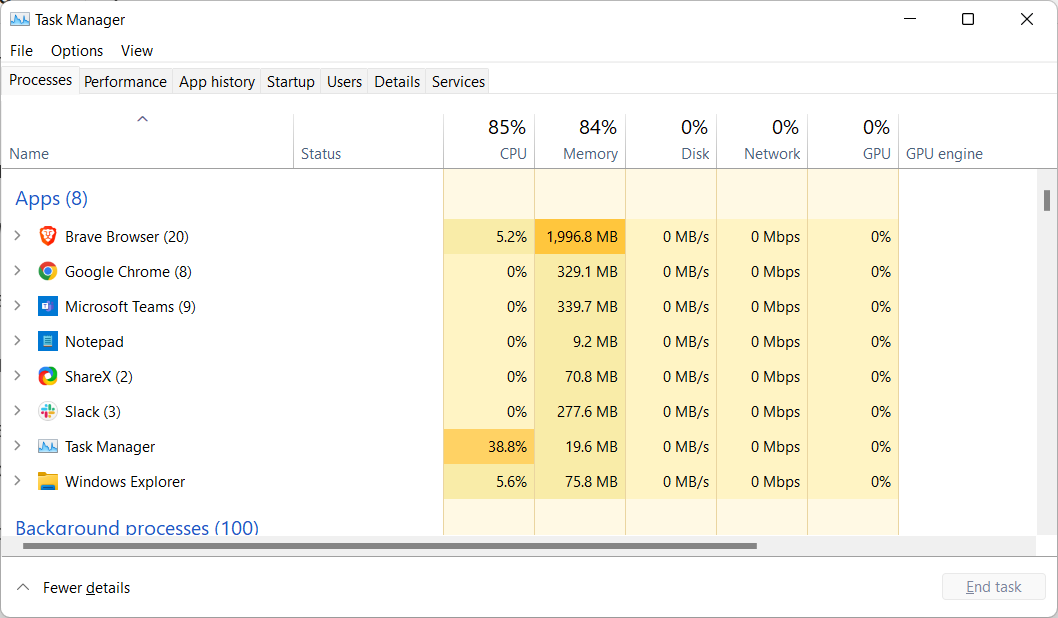Viewport: 1058px width, 618px height.
Task: Click the Notepad icon
Action: 48,341
